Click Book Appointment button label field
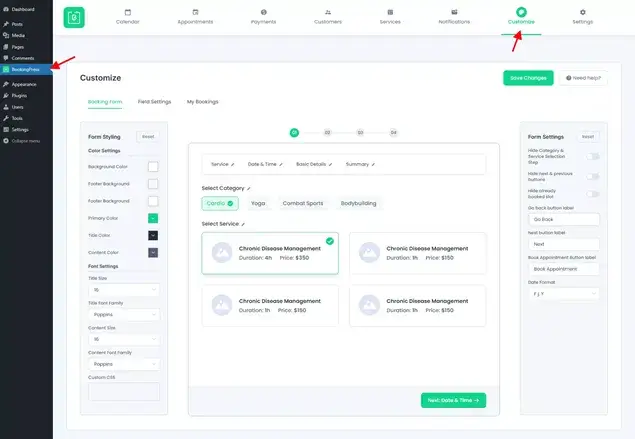Screen dimensions: 635x439 (564, 269)
